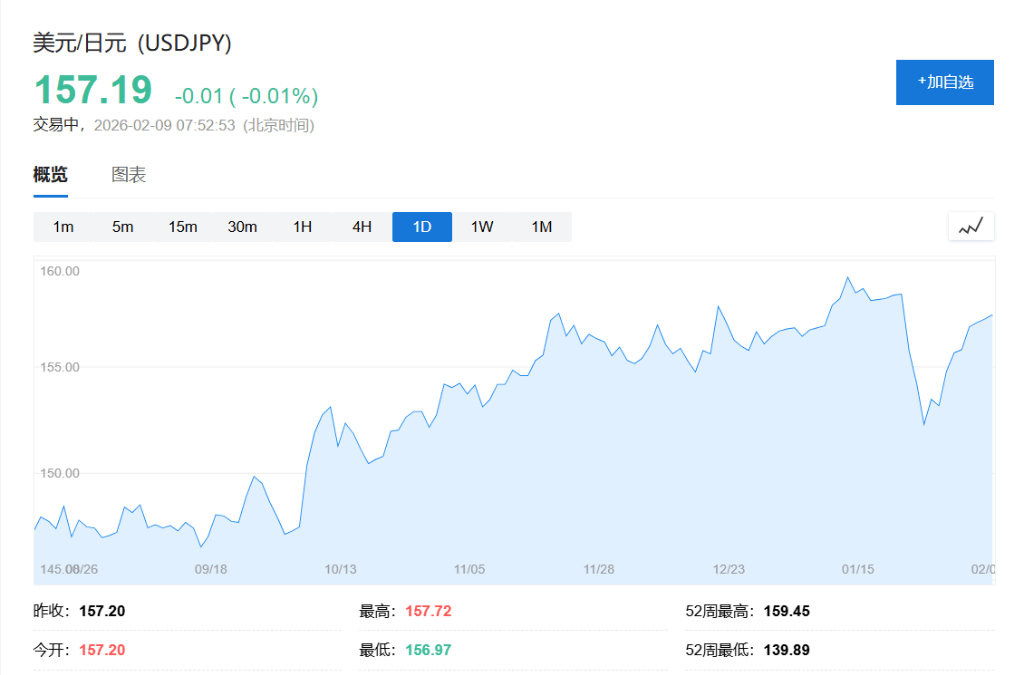Click the 52周最低 value 139.89
Screen dimensions: 1024x675
point(786,650)
